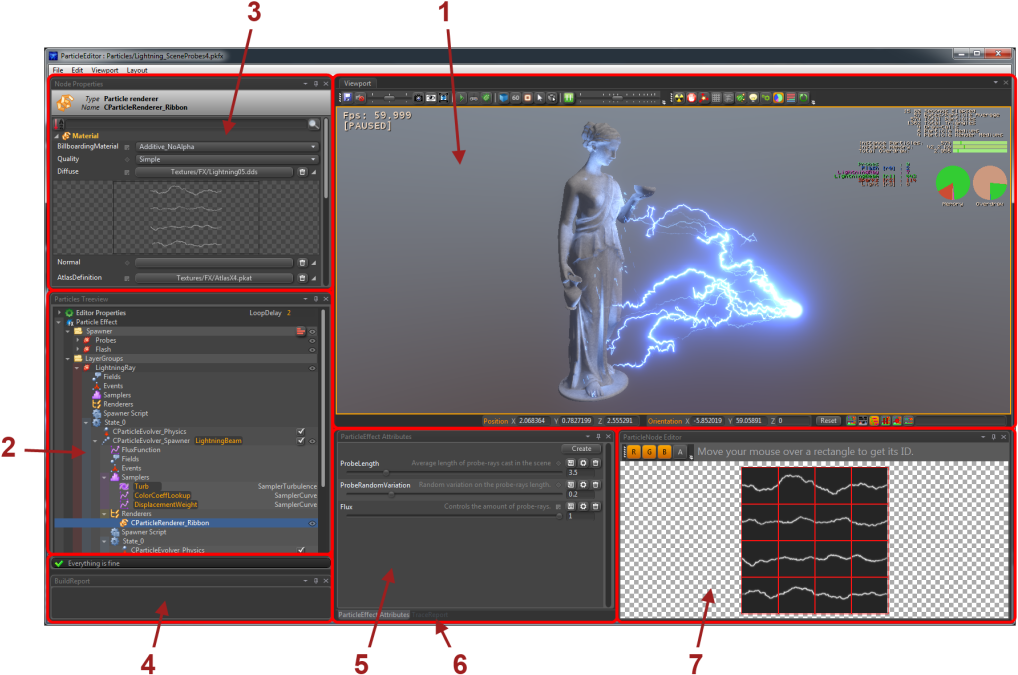
Task: Click the radioactive hazard icon in the viewport toolbar
Action: click(679, 96)
